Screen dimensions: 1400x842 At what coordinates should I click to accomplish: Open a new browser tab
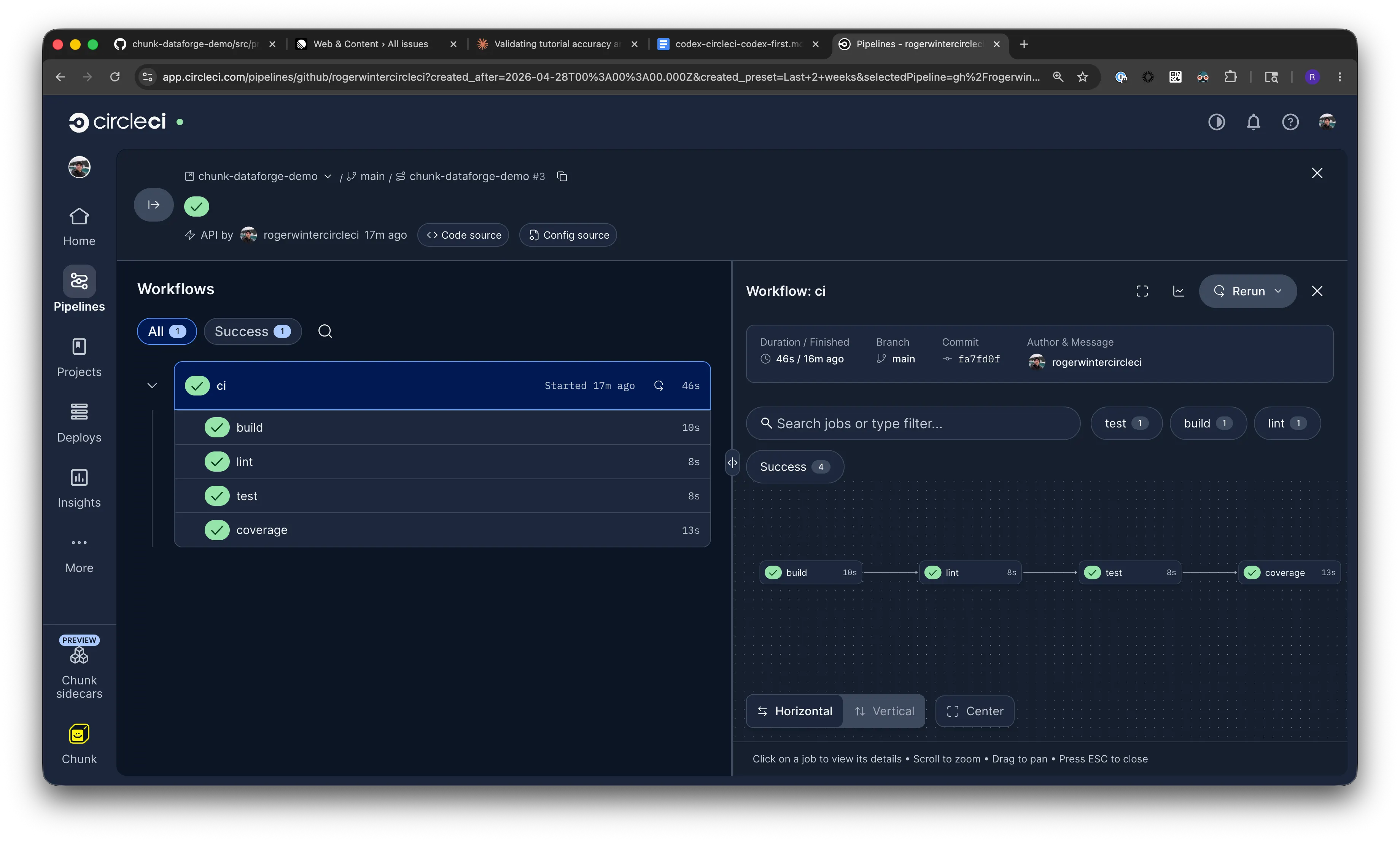(x=1024, y=44)
